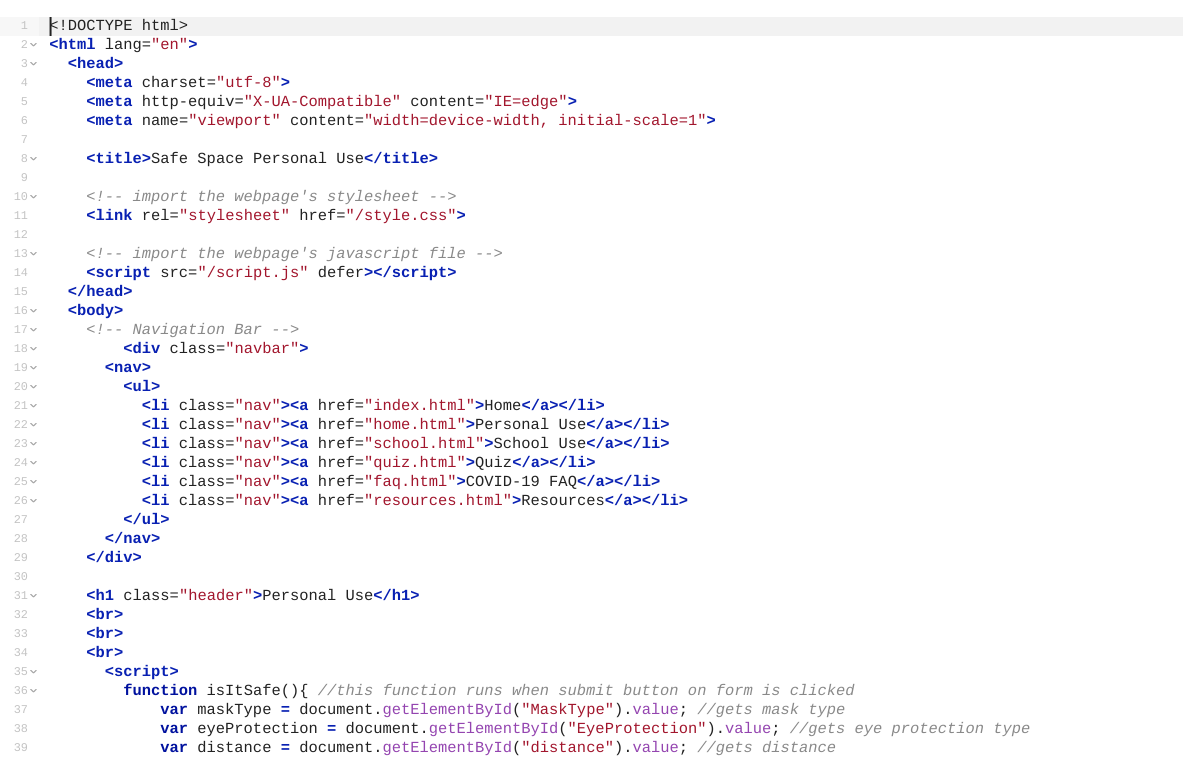
Task: Click the "utf-8" charset value
Action: [x=248, y=82]
